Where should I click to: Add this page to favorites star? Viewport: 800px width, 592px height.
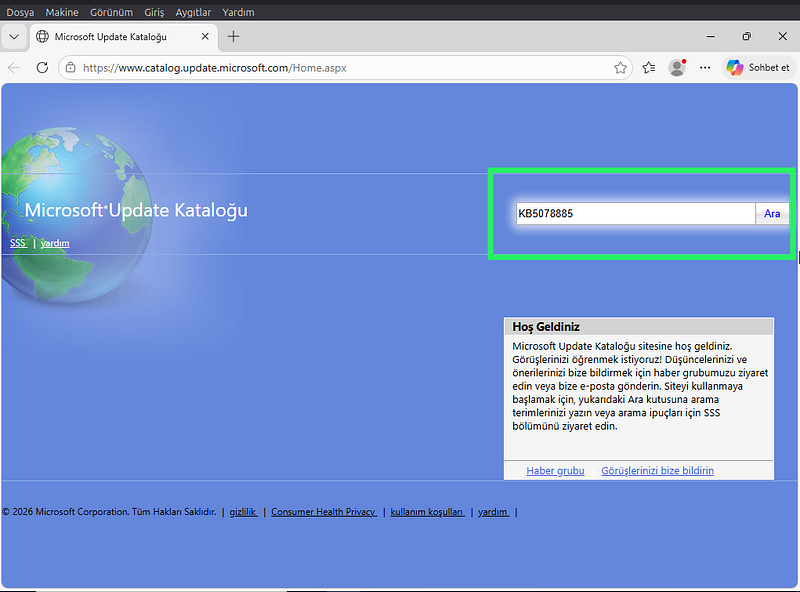(620, 68)
